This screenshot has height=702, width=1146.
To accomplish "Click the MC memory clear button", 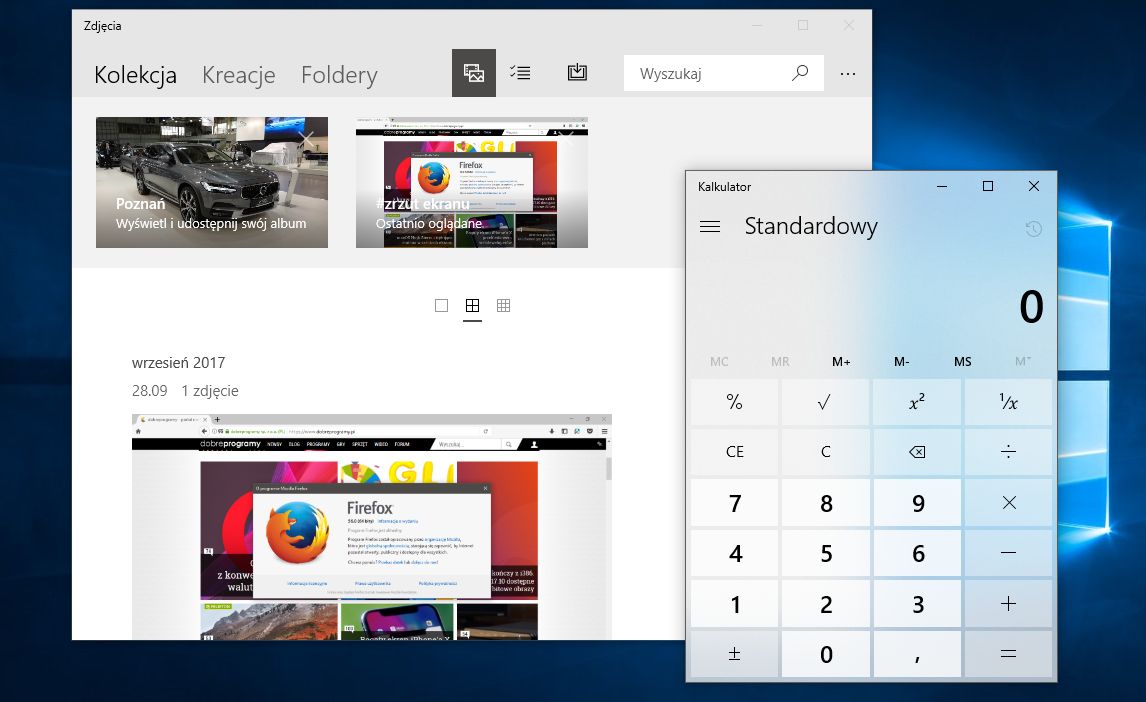I will click(719, 362).
